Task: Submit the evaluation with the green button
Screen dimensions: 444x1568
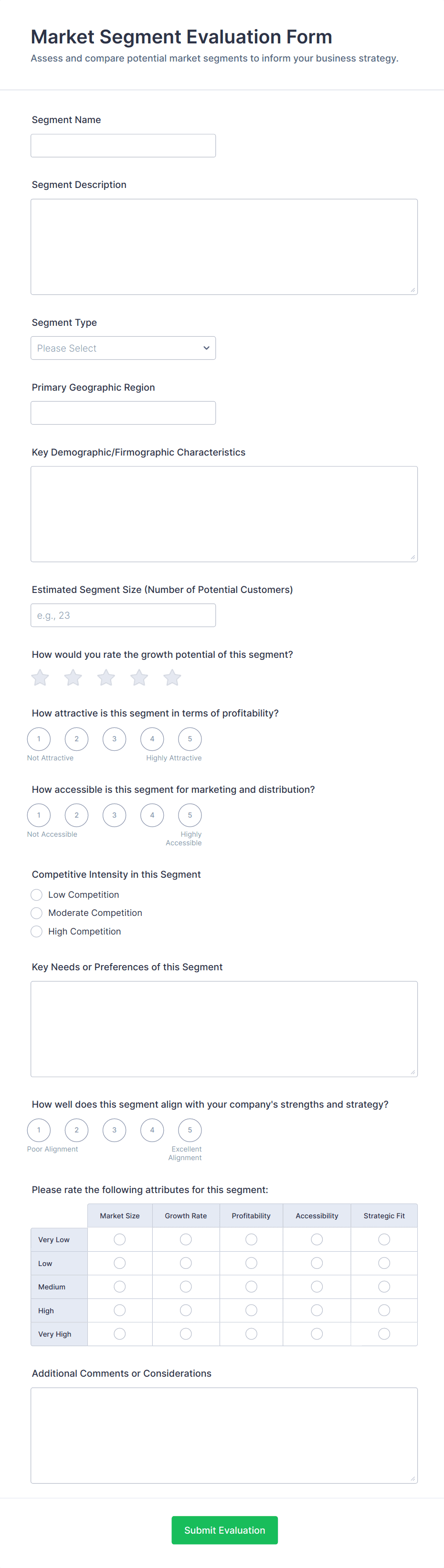Action: [225, 1530]
